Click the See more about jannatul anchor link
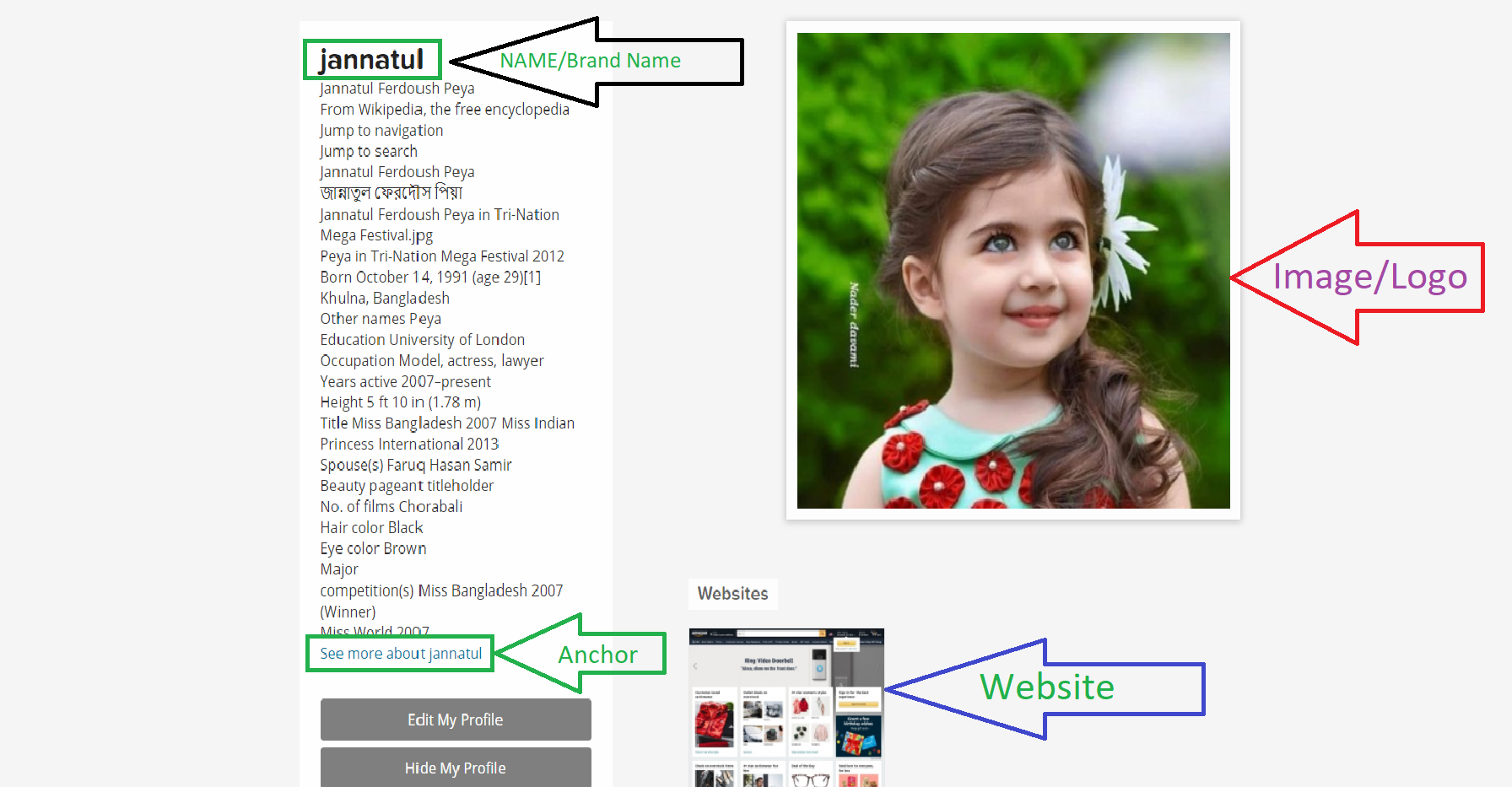This screenshot has height=787, width=1512. pyautogui.click(x=400, y=653)
